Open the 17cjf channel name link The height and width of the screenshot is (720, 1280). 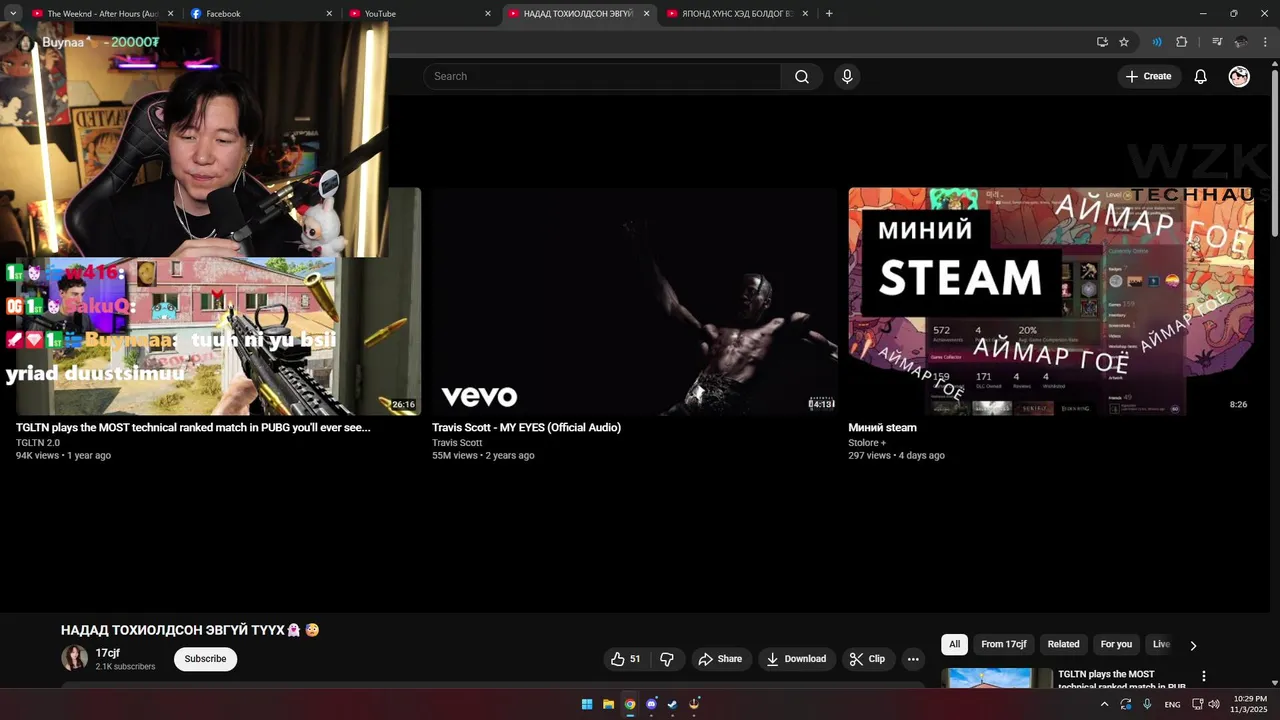108,653
